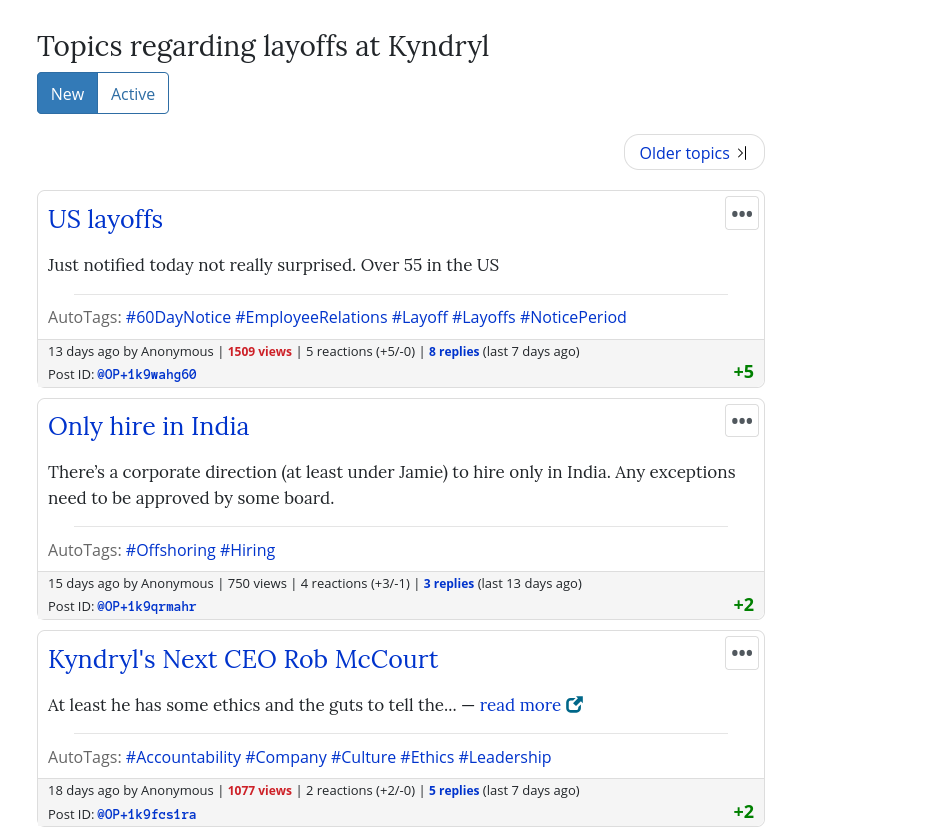Select the #Hiring tag
939x838 pixels.
(x=247, y=550)
